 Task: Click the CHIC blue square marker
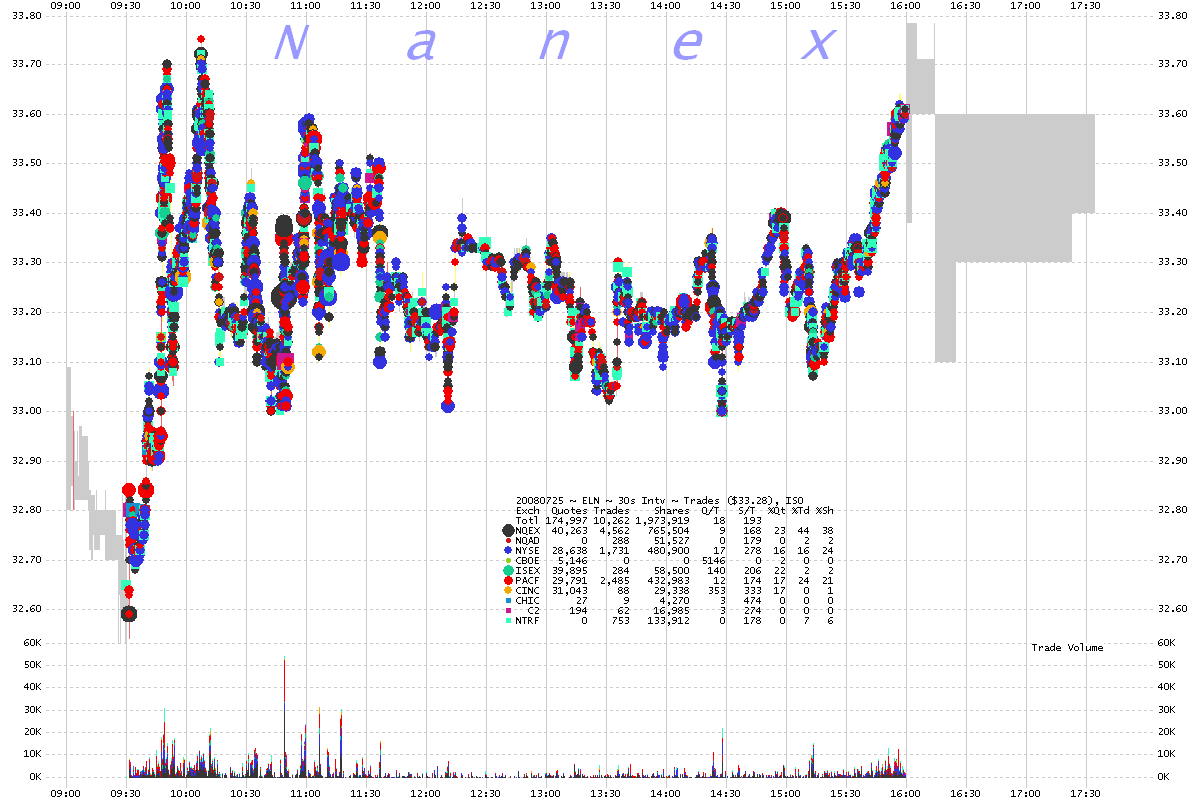tap(508, 600)
